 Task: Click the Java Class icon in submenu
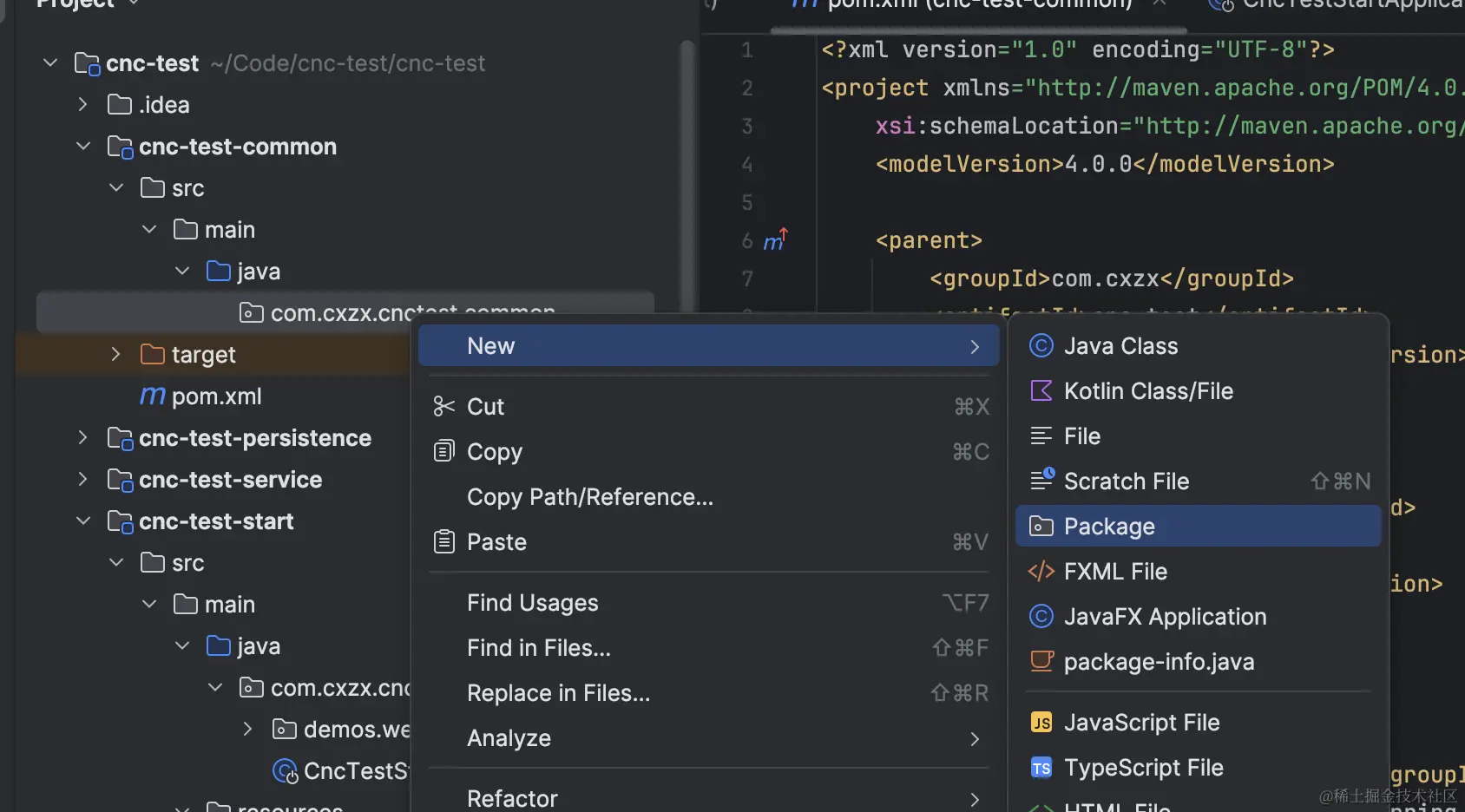[1041, 346]
